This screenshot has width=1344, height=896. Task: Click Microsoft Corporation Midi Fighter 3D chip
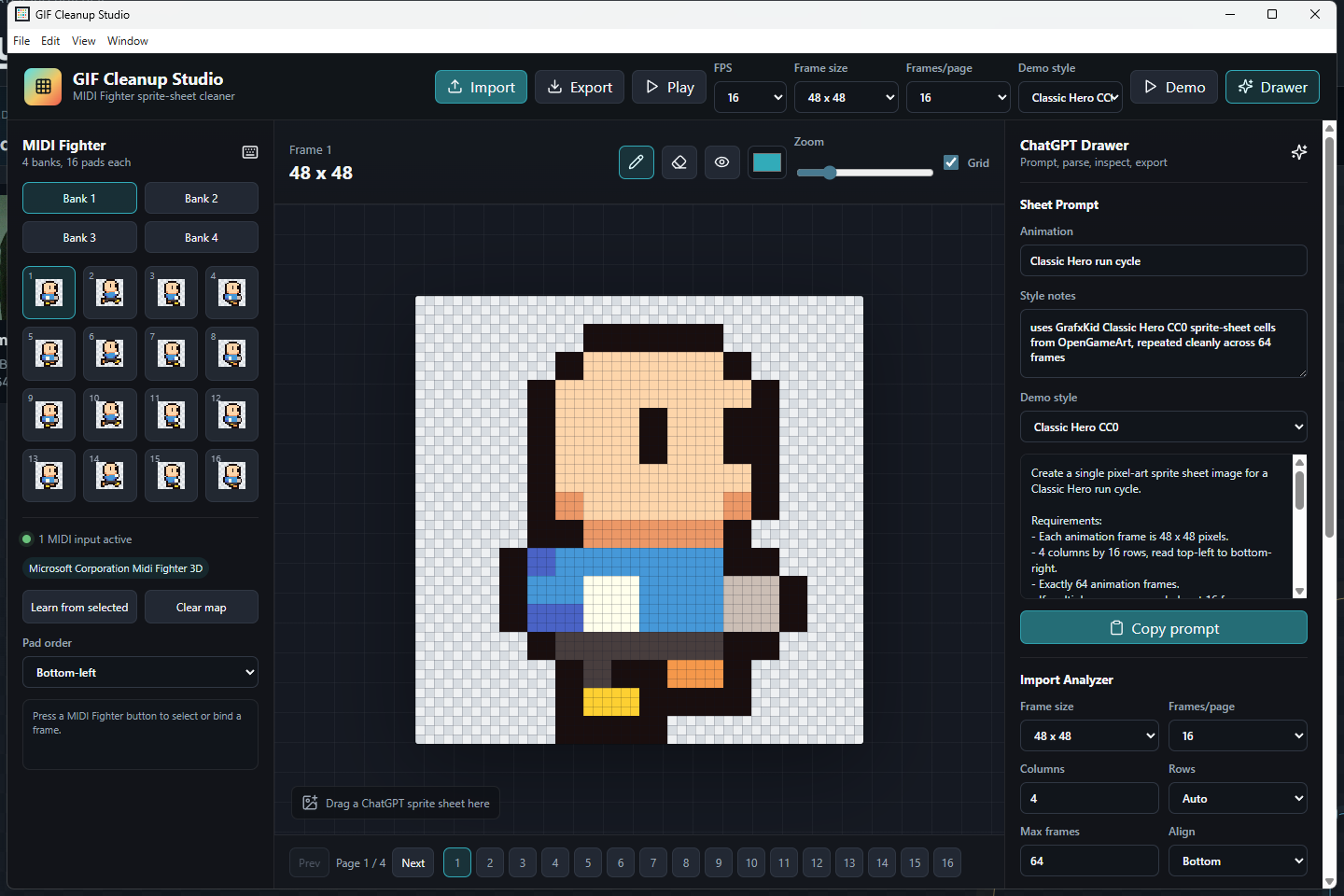pyautogui.click(x=116, y=568)
